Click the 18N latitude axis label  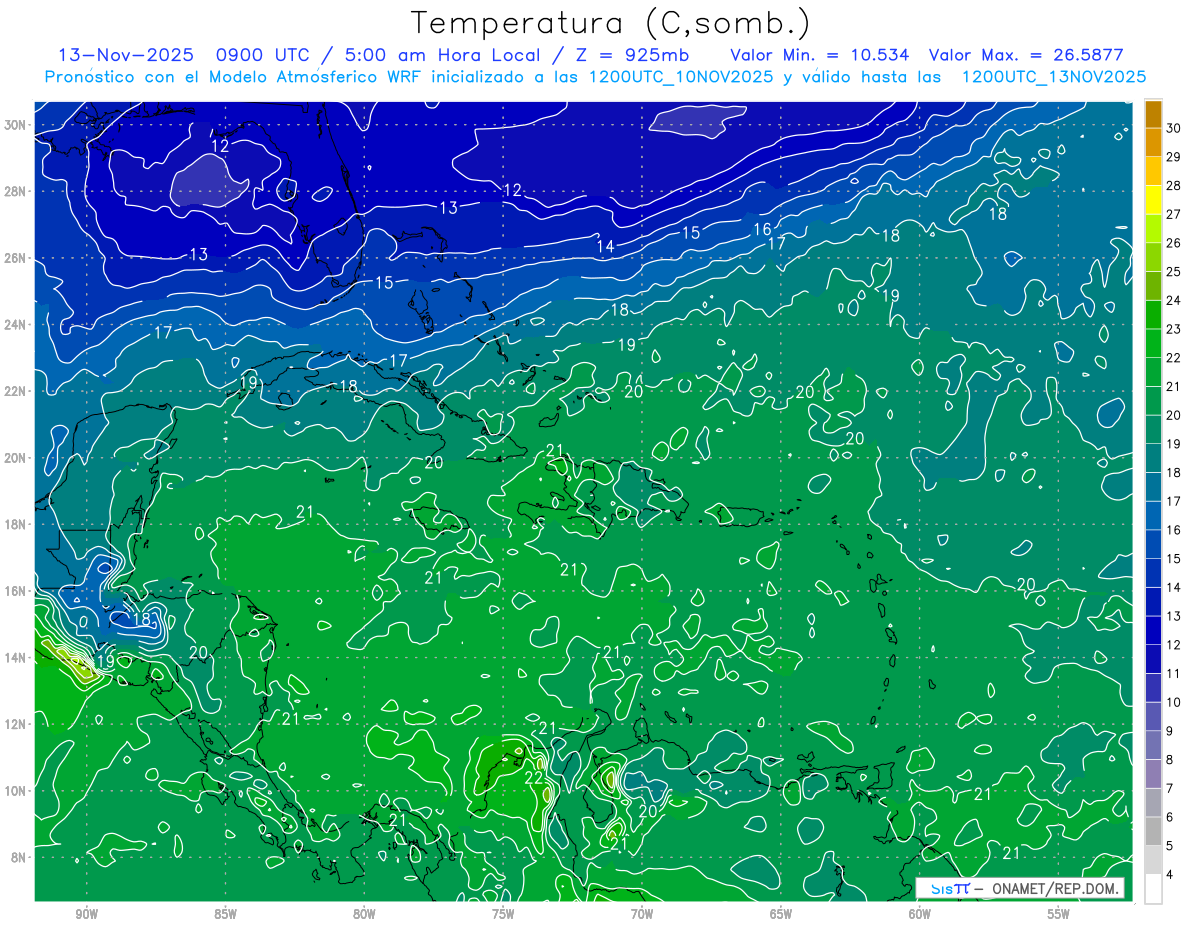point(16,524)
